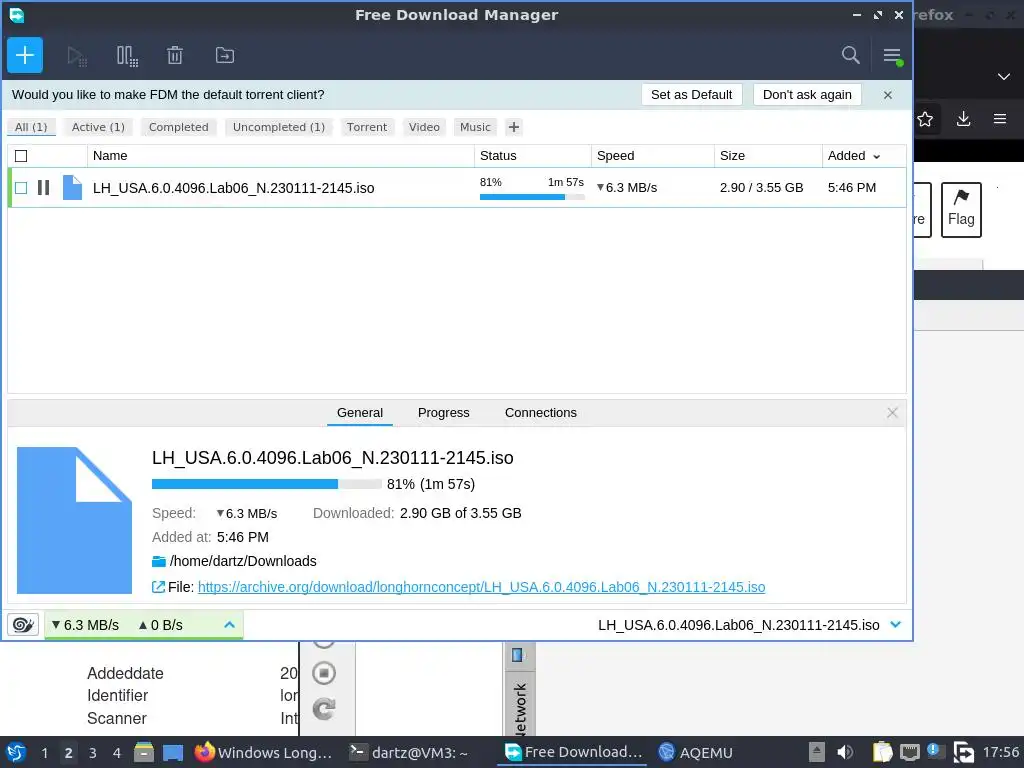Expand the speed indicator chevron in status bar
Viewport: 1024px width, 768px height.
229,625
